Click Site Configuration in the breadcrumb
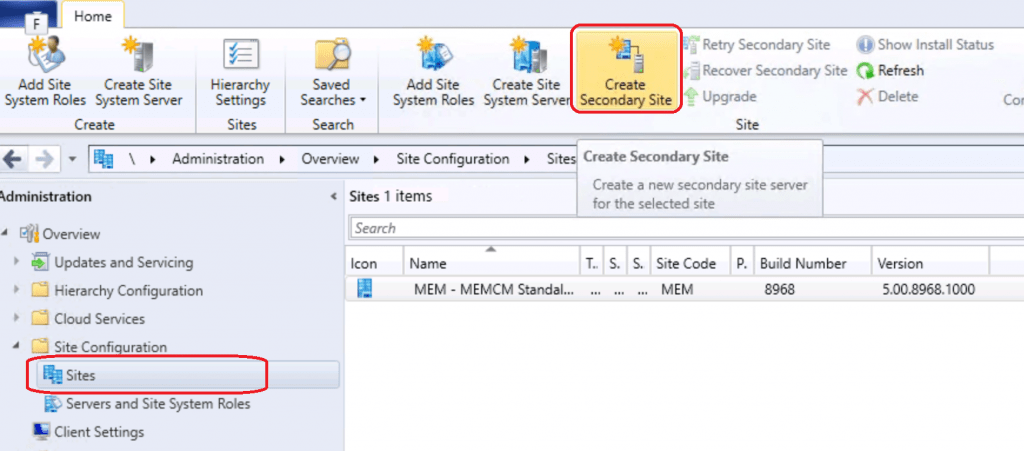 tap(453, 159)
